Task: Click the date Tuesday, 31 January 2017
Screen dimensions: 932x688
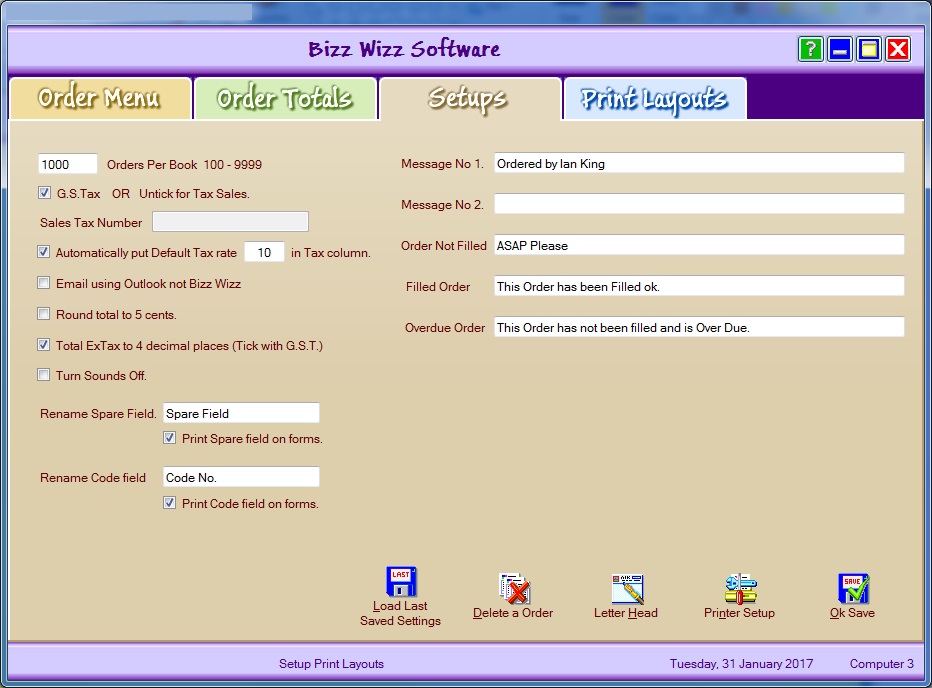Action: (741, 664)
